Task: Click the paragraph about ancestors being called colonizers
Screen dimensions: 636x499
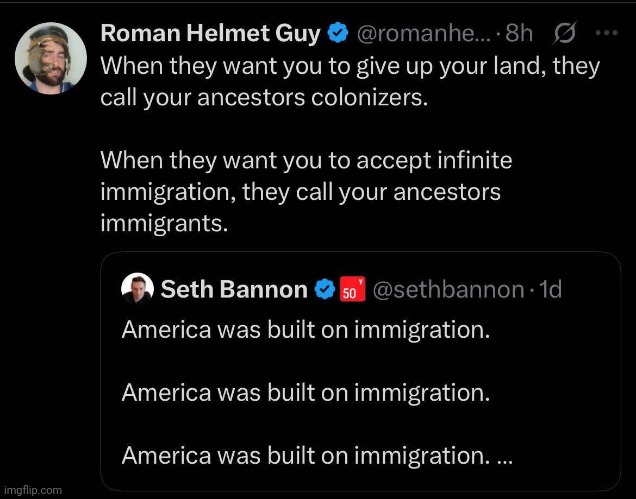Action: click(350, 83)
